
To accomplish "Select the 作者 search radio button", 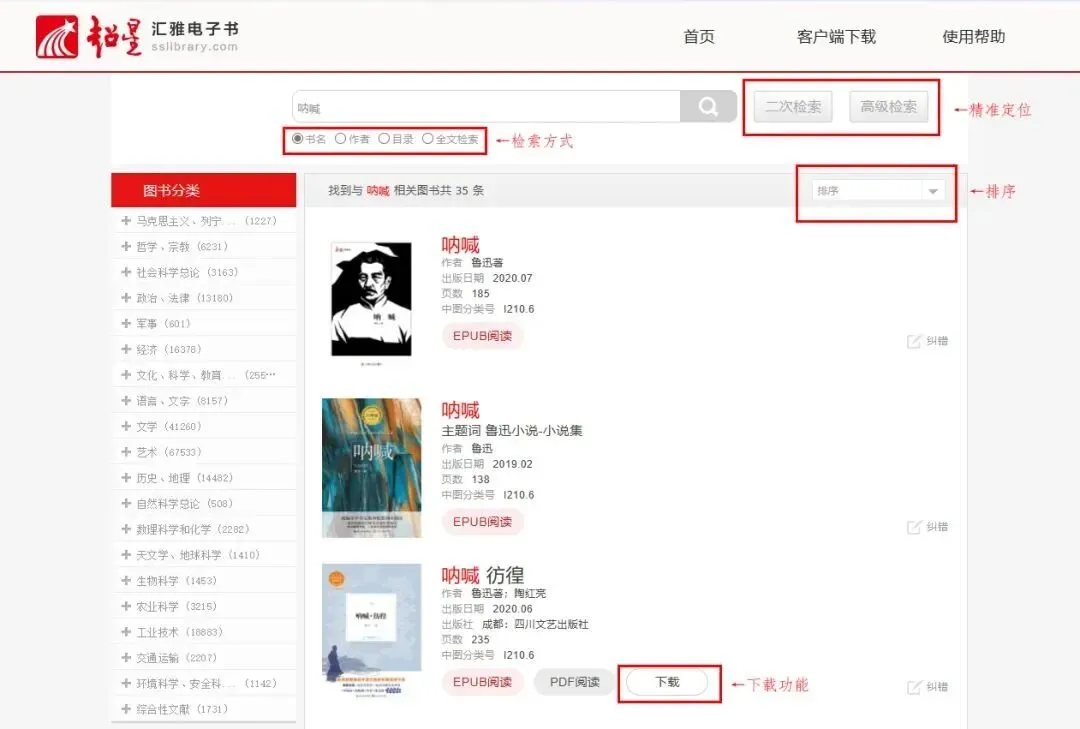I will (340, 138).
